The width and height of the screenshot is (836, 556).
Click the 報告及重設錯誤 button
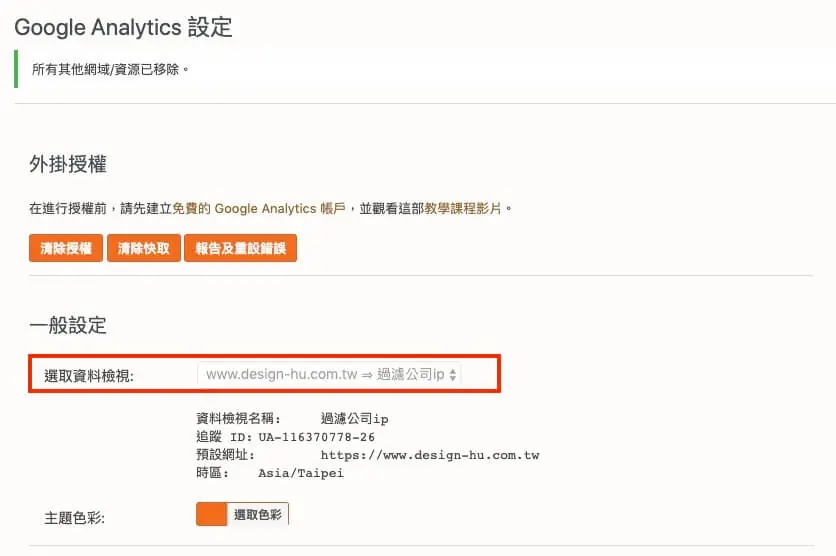tap(240, 248)
